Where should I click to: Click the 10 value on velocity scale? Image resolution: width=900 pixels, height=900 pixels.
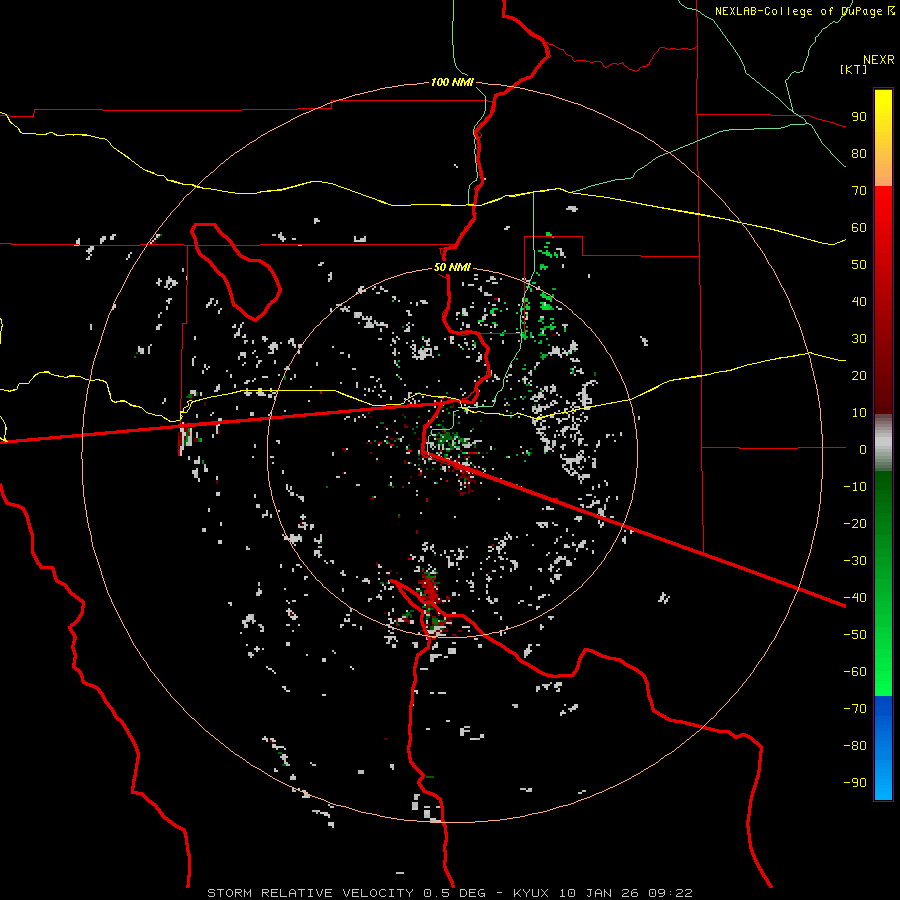(x=859, y=413)
